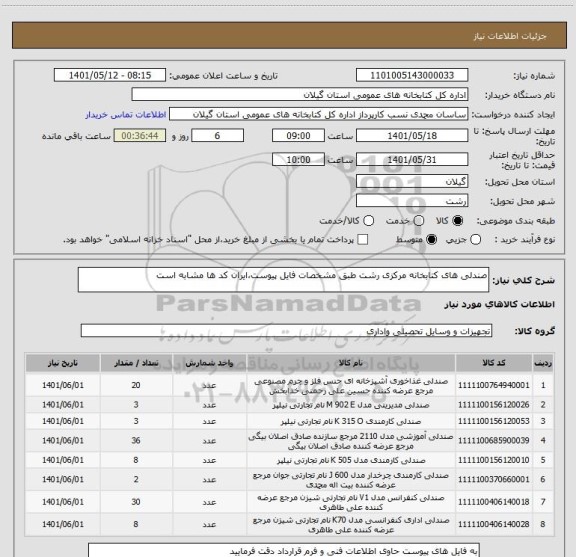Choose the متوسط purchase process option
This screenshot has width=576, height=557.
(431, 240)
